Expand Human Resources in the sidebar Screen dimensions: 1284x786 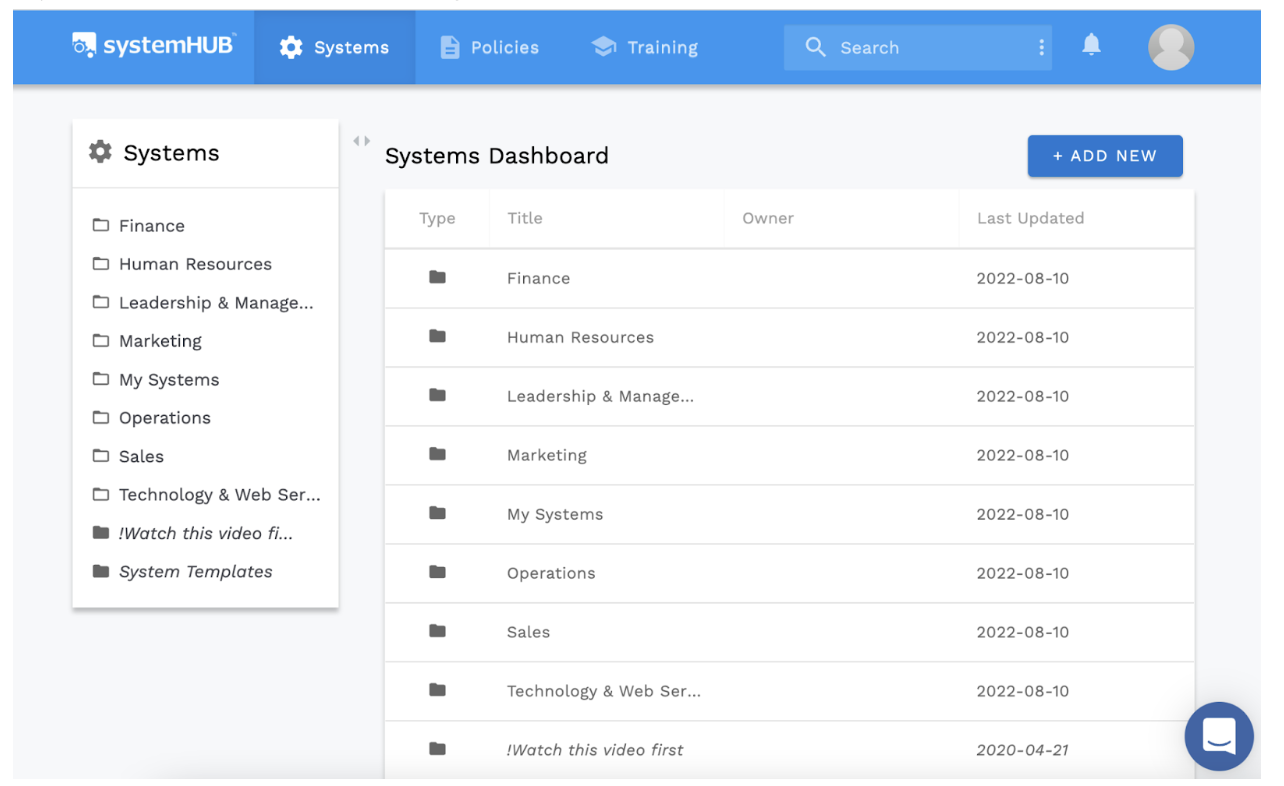coord(195,264)
